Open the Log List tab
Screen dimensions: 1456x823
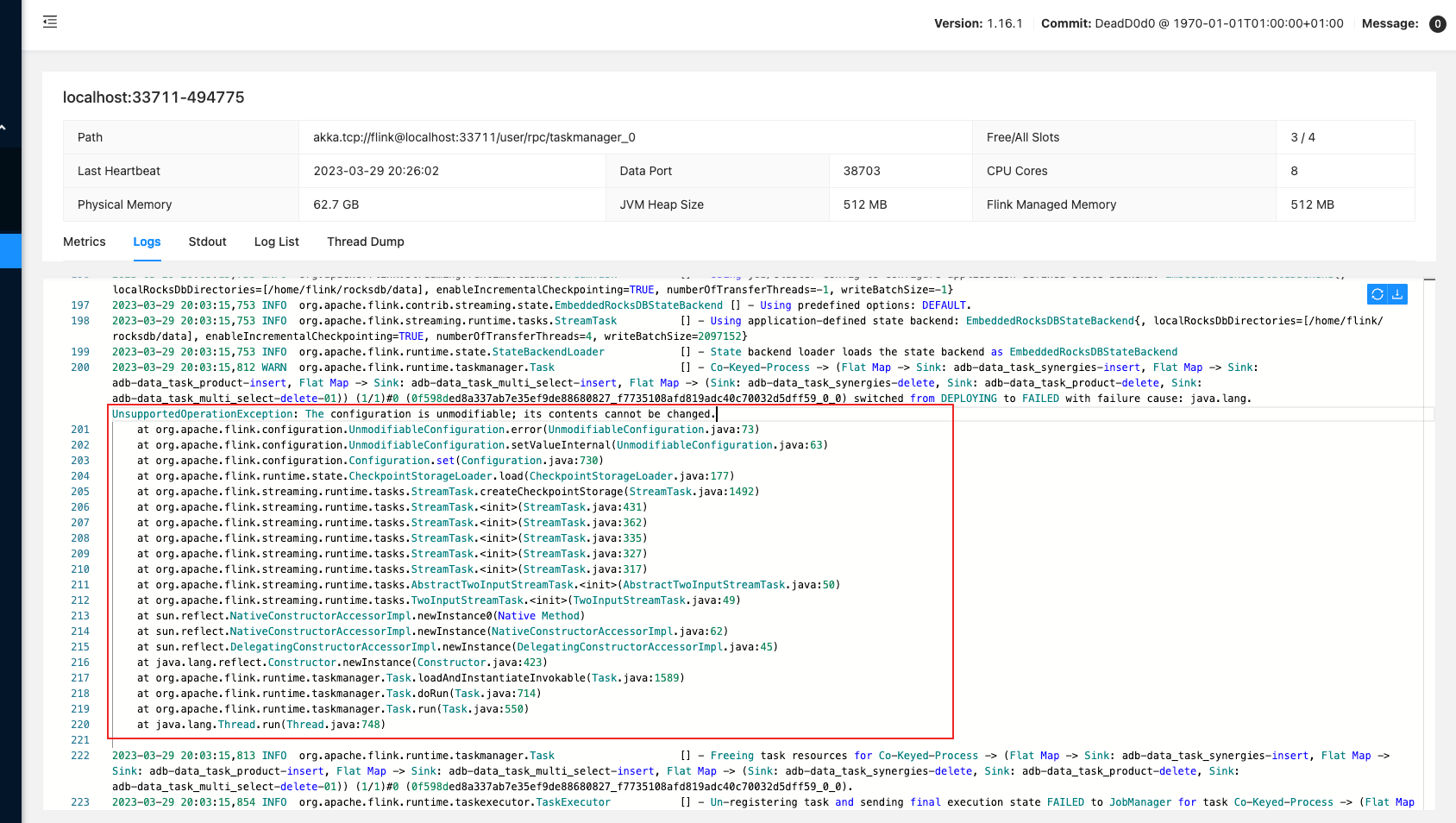tap(276, 242)
